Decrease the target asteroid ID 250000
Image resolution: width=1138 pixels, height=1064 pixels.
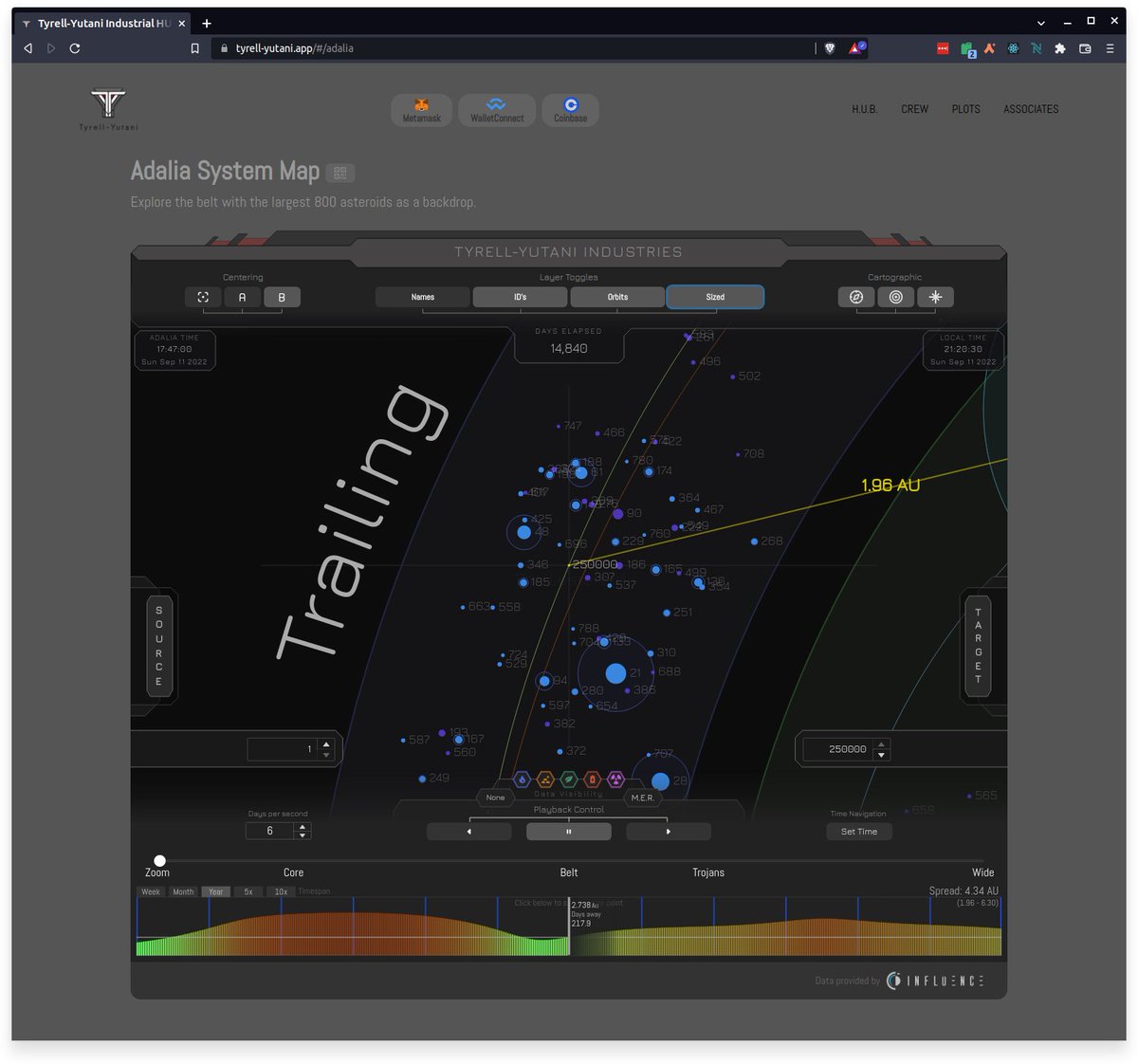pos(882,755)
